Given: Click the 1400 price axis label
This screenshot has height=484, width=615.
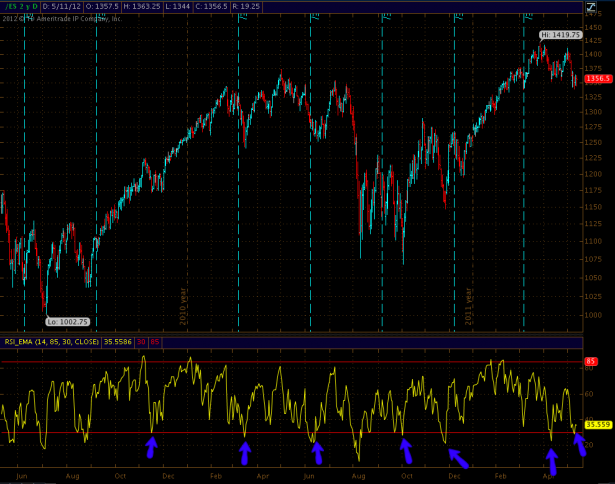Looking at the screenshot, I should pos(593,54).
